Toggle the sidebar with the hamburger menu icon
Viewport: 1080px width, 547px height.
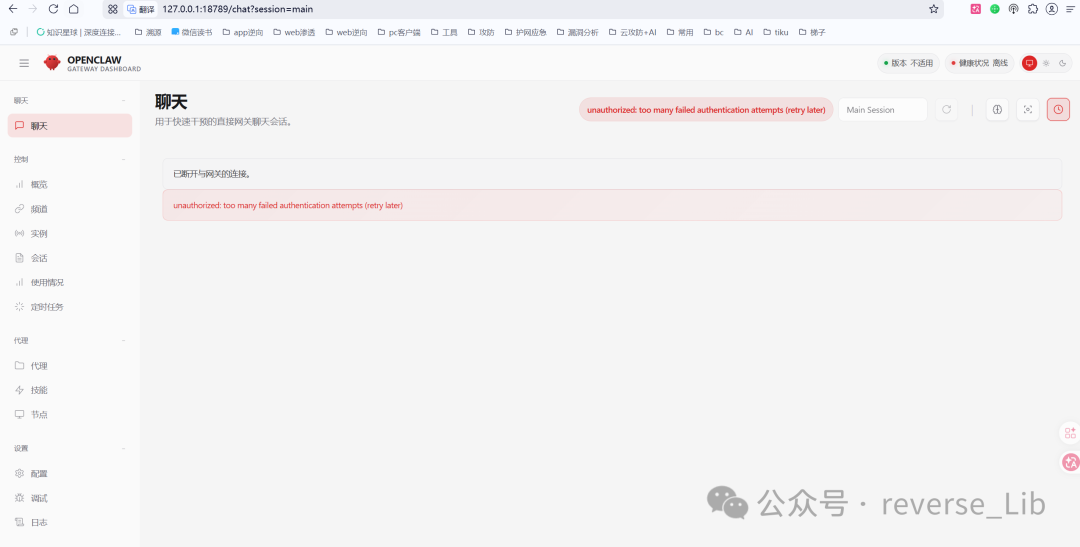coord(24,63)
